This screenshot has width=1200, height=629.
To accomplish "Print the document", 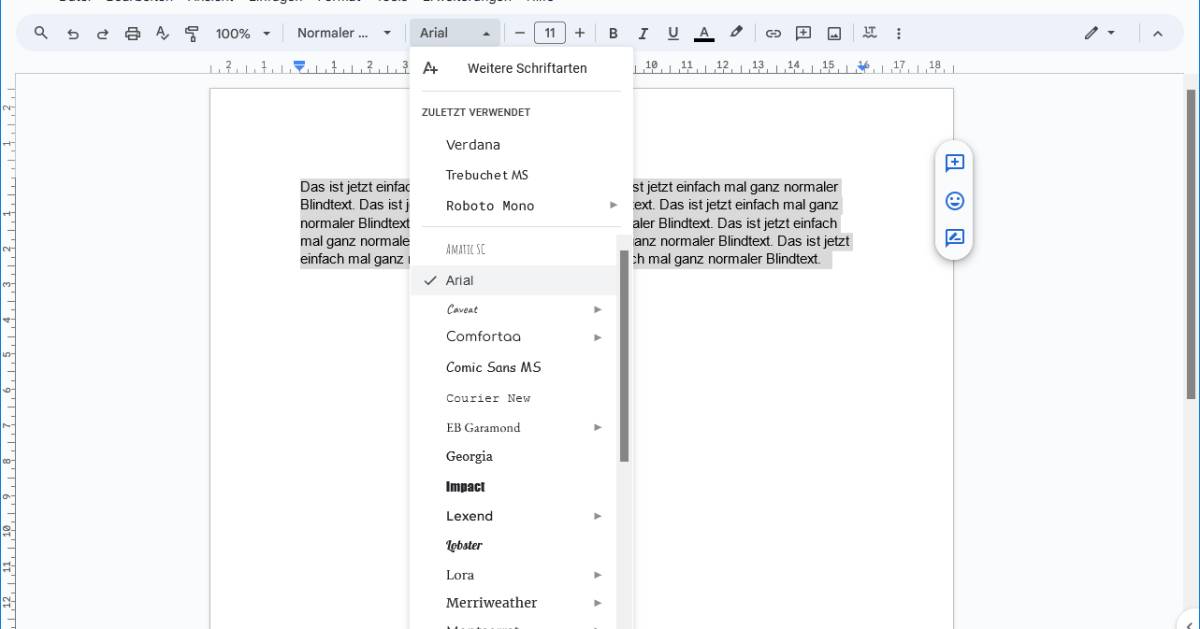I will (x=133, y=32).
